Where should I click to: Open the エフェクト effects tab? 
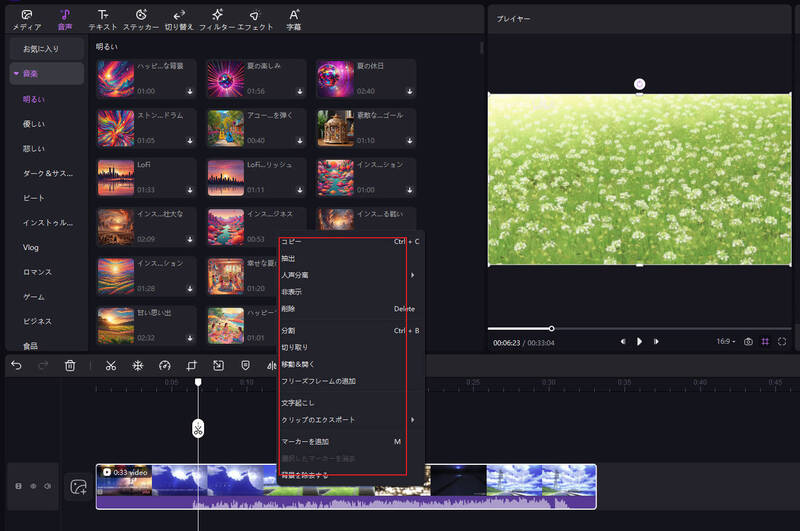(255, 20)
